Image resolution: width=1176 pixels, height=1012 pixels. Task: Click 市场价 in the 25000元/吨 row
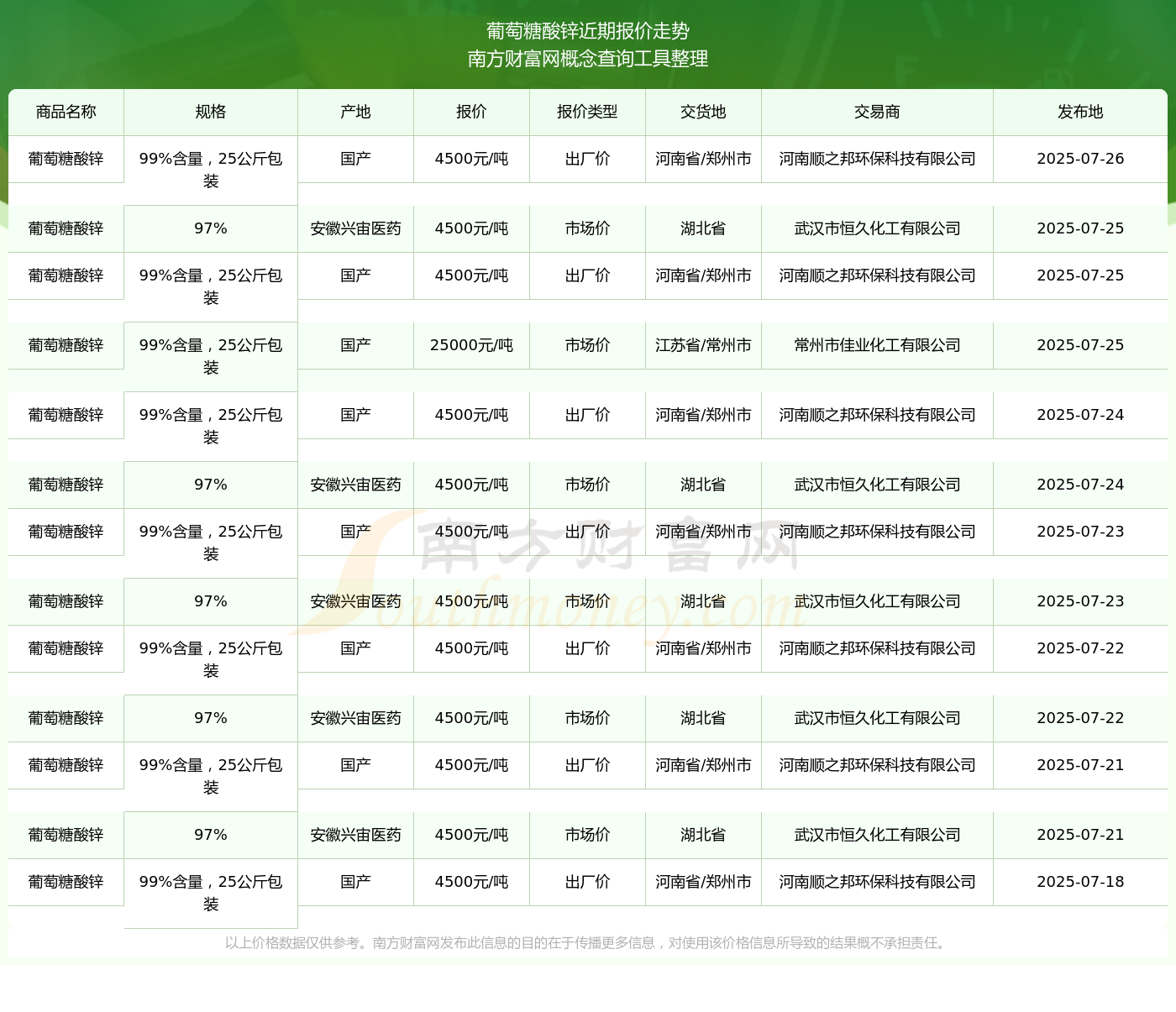coord(587,345)
